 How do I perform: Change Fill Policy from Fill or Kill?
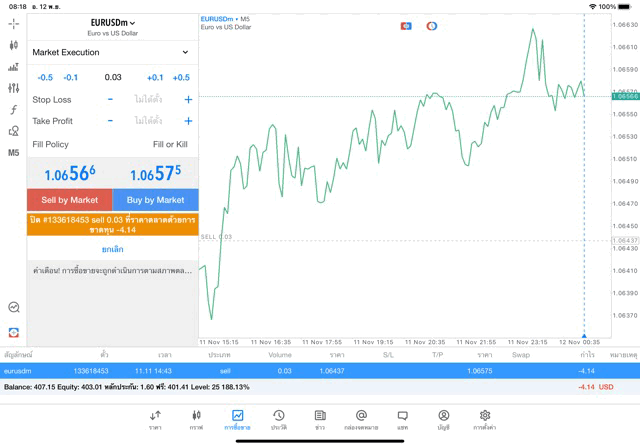[169, 144]
